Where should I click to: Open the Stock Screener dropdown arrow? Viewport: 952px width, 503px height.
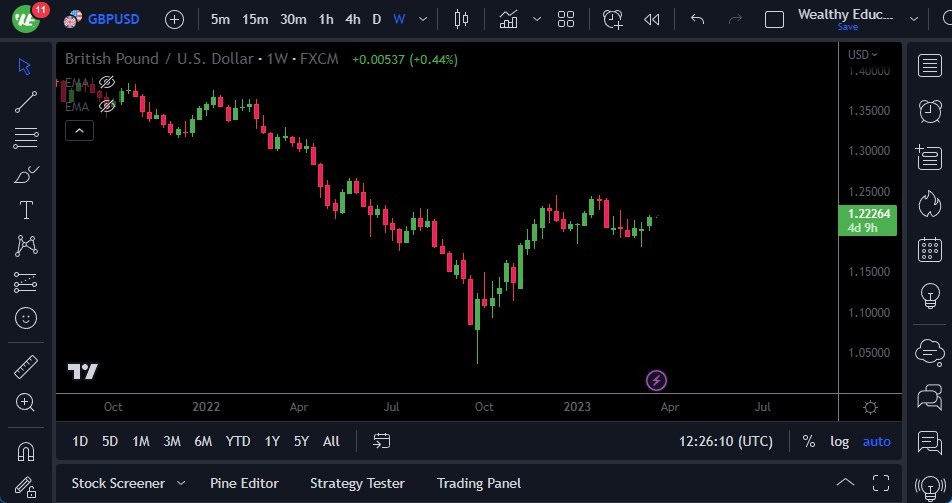point(181,483)
